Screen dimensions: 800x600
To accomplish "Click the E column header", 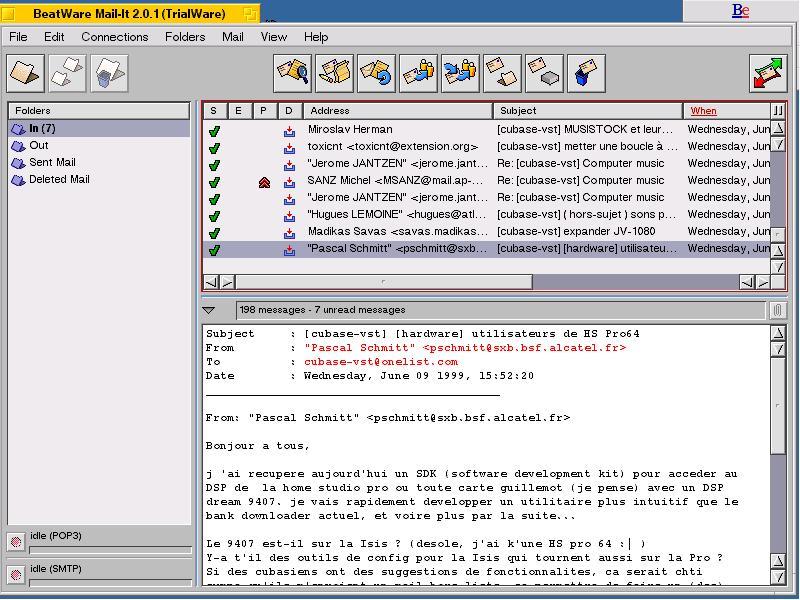I will pyautogui.click(x=238, y=111).
